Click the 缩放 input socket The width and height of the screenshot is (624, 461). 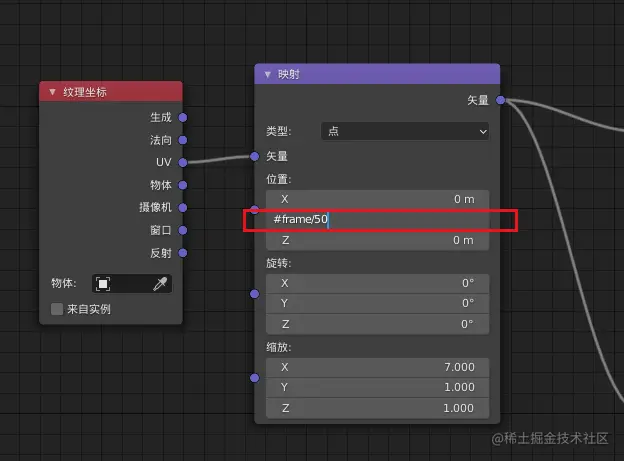tap(255, 378)
